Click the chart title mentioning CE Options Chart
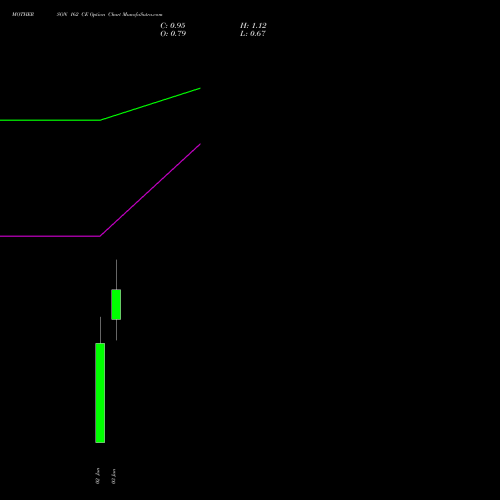Screen dimensions: 500x500 click(87, 15)
